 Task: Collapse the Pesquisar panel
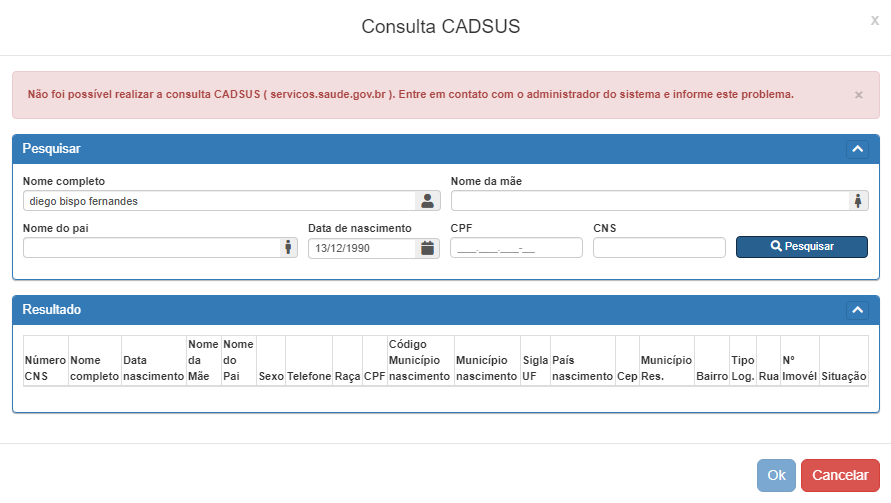[857, 149]
